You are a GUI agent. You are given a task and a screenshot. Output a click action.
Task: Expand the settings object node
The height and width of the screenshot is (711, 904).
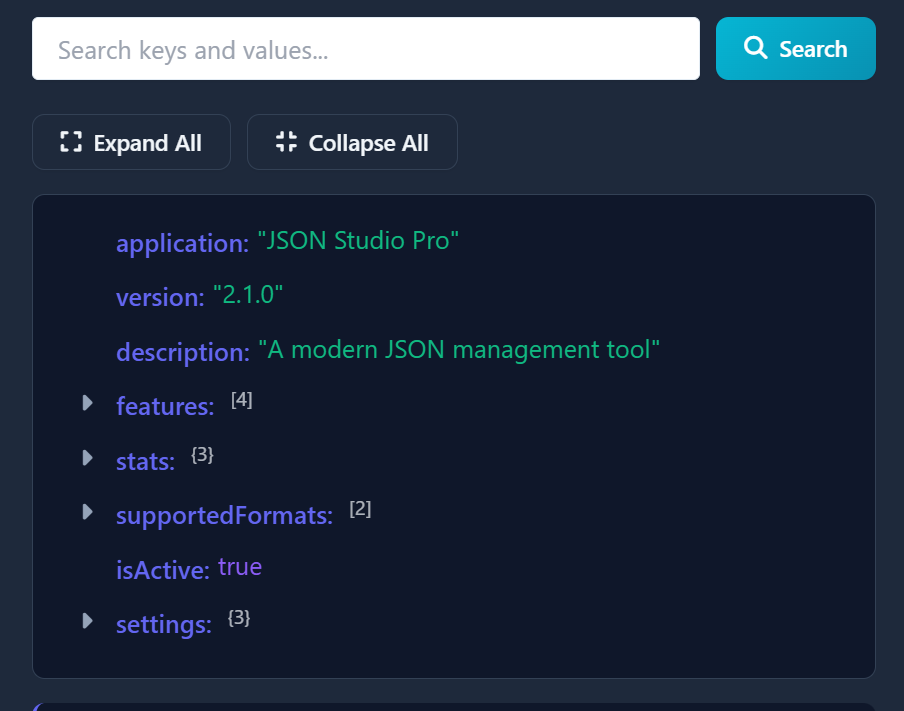click(x=88, y=620)
